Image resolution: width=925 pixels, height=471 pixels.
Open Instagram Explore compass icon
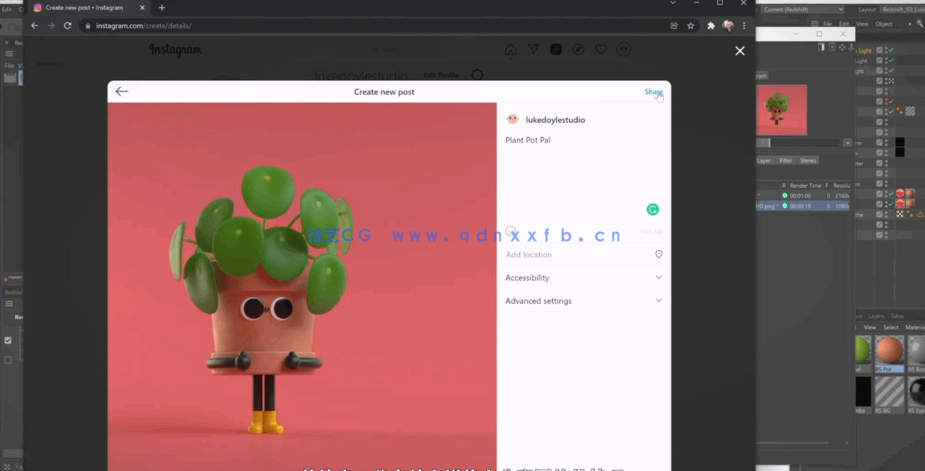point(578,50)
